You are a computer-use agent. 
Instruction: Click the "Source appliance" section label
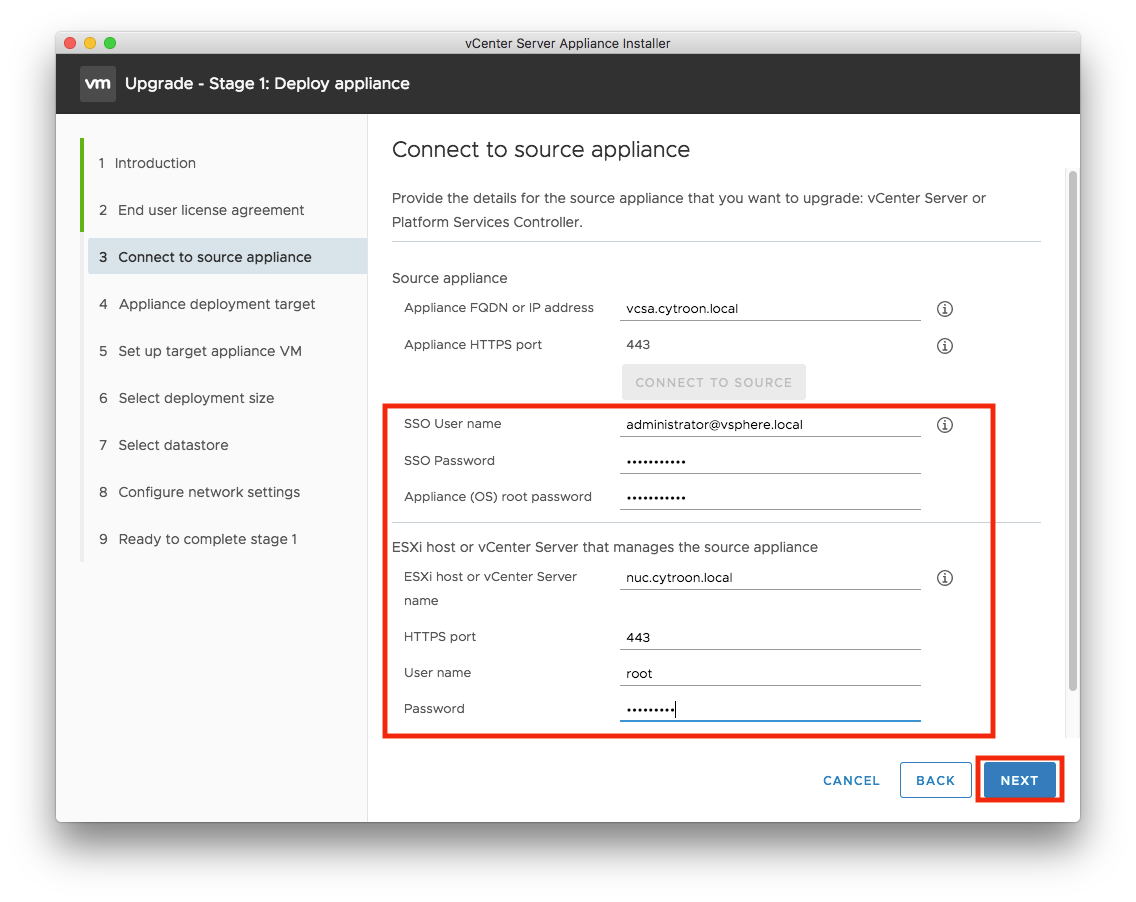(x=449, y=278)
